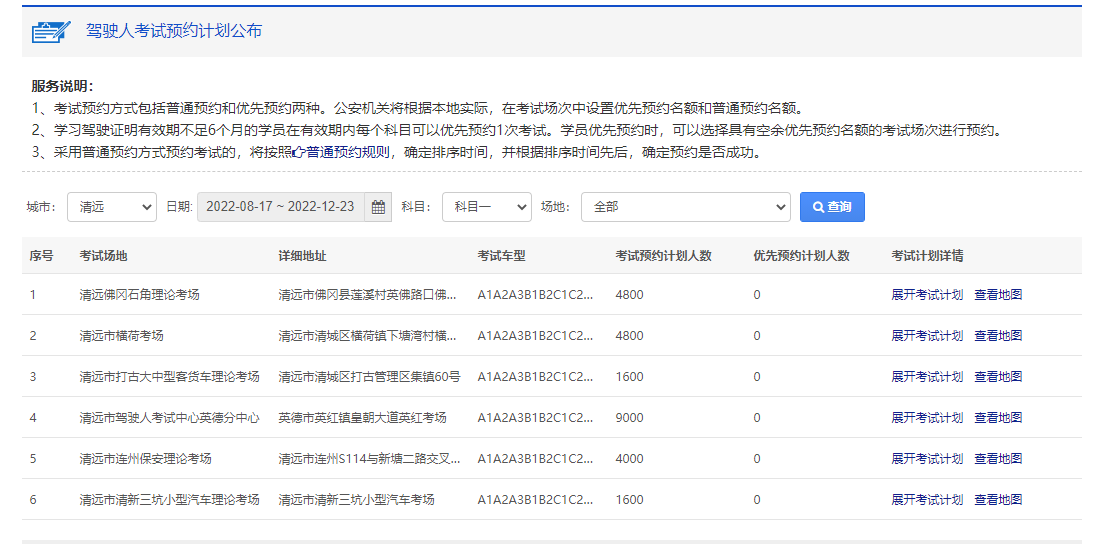
Task: Expand exam plan for 清远佛冈石角理论考场
Action: [x=927, y=295]
